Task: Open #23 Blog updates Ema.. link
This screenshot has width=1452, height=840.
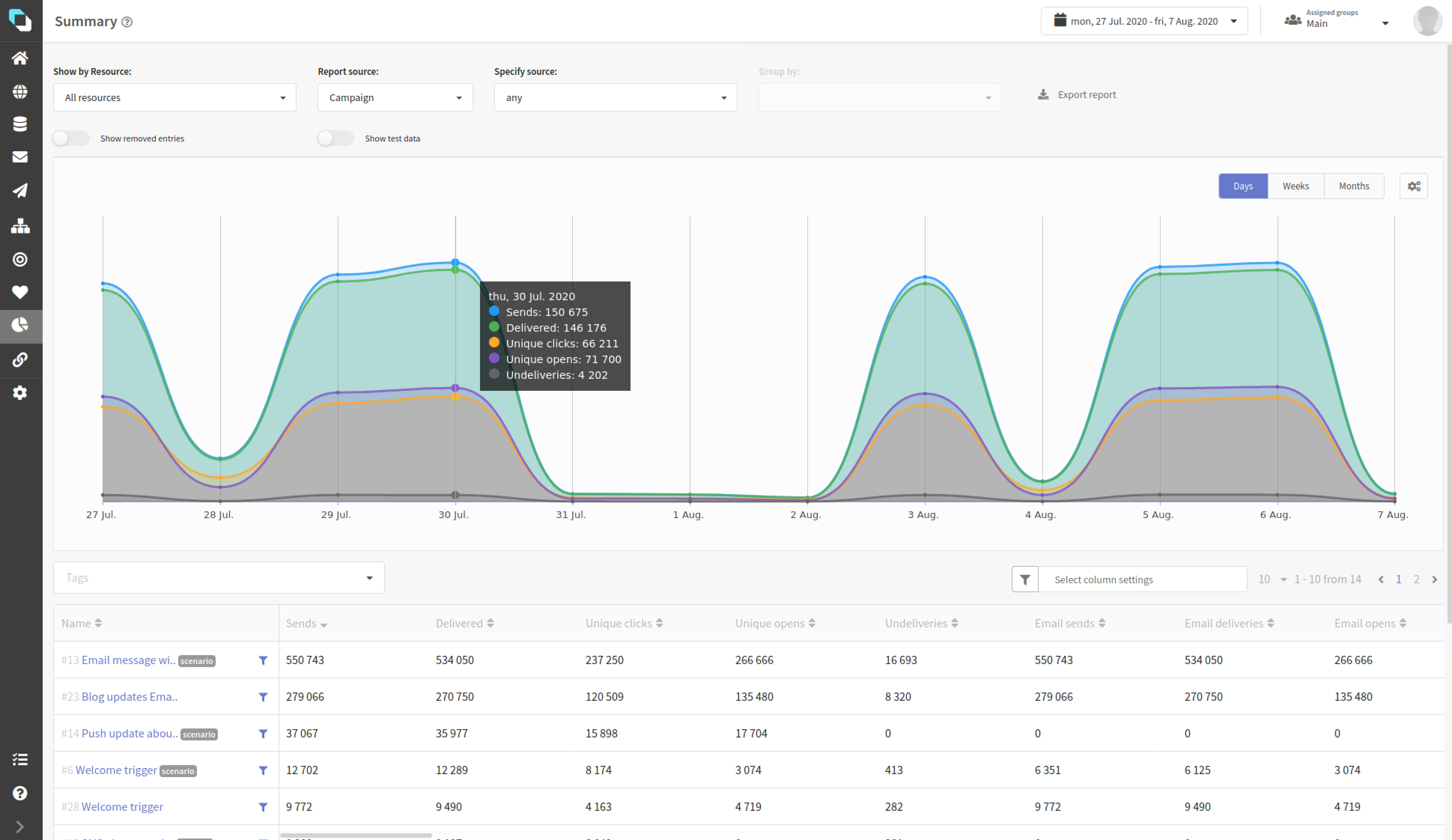Action: pos(130,697)
